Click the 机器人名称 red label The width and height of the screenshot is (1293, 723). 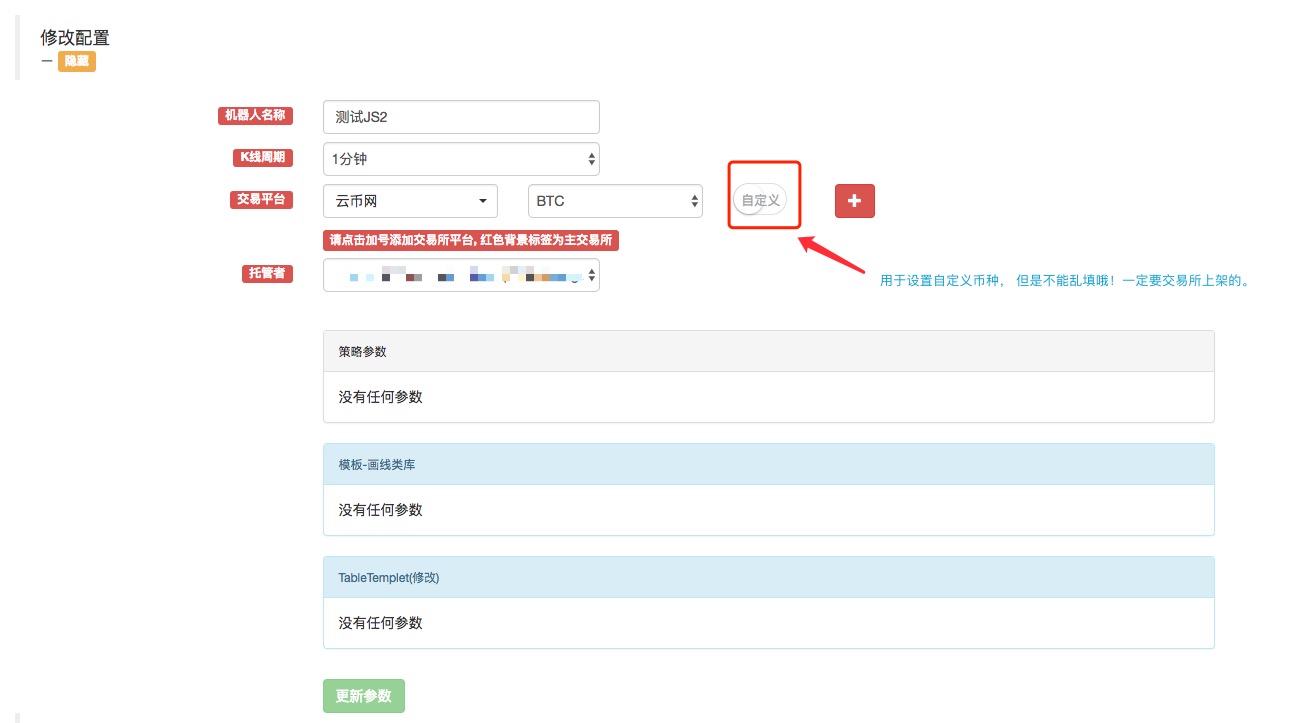[255, 115]
